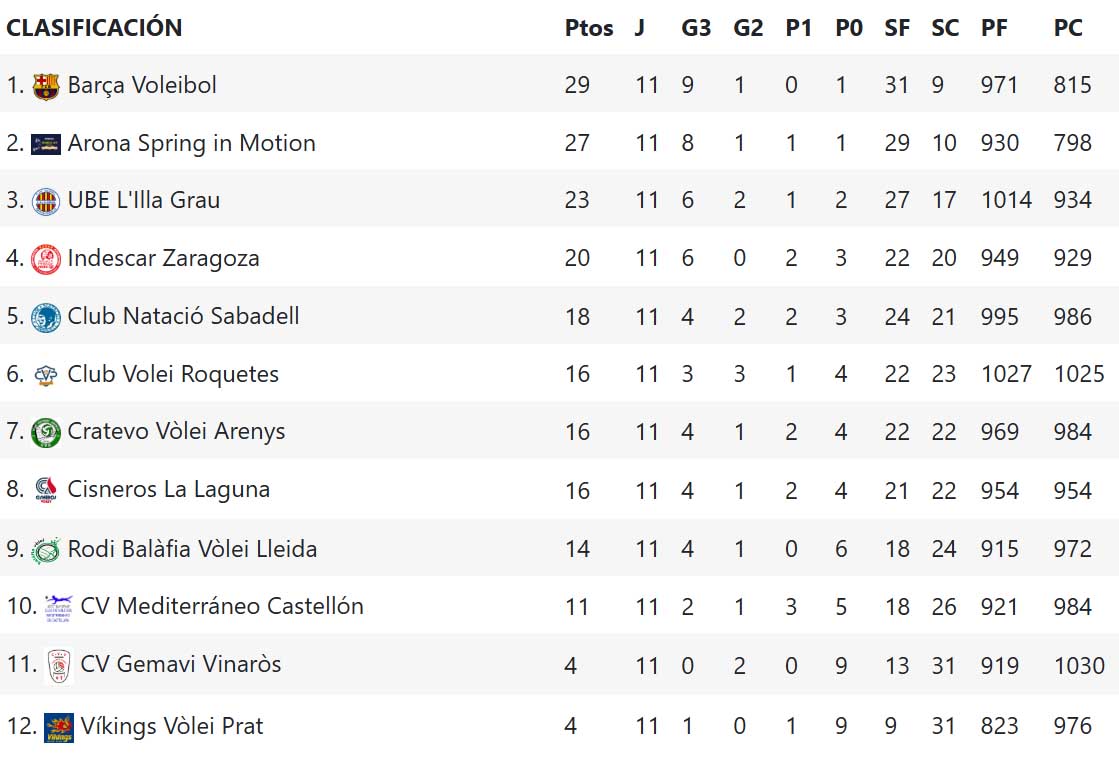Viewport: 1119px width, 759px height.
Task: Click the Indescar Zaragoza red logo
Action: (x=46, y=259)
